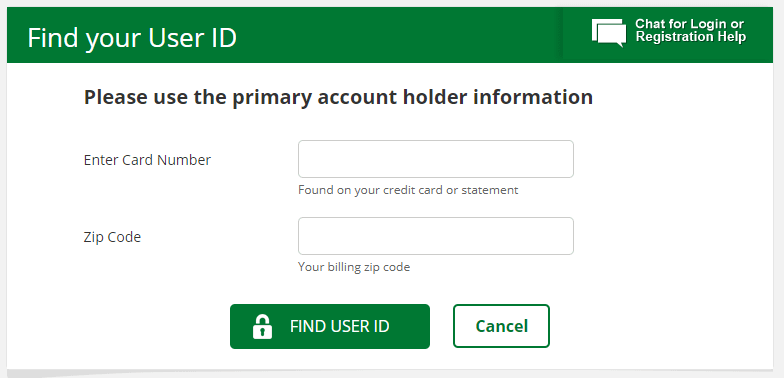Click the "Find your User ID" page title
The image size is (784, 378).
point(132,38)
